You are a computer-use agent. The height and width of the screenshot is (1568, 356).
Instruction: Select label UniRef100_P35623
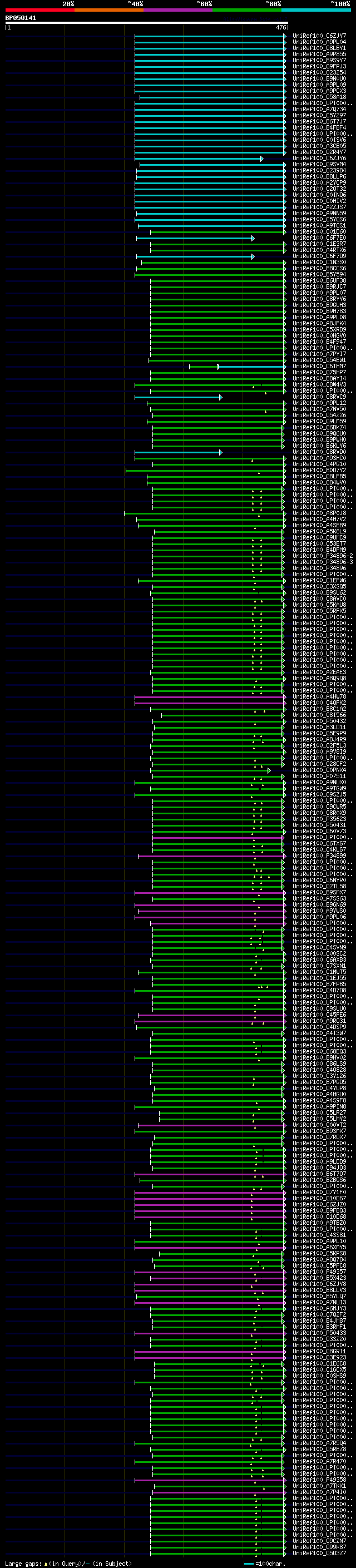(x=319, y=819)
